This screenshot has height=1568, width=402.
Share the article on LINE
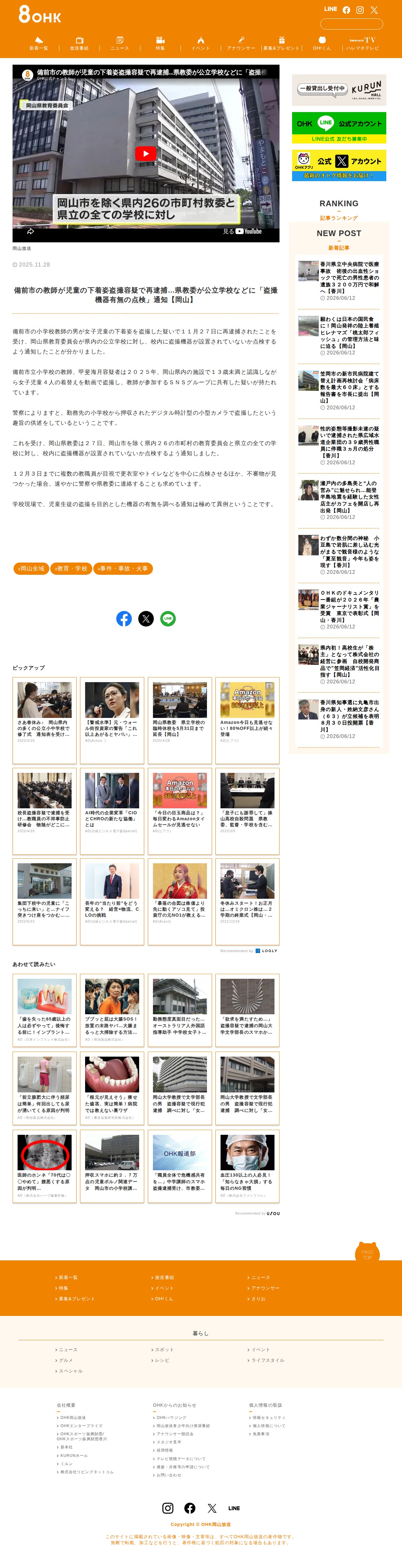tap(168, 618)
